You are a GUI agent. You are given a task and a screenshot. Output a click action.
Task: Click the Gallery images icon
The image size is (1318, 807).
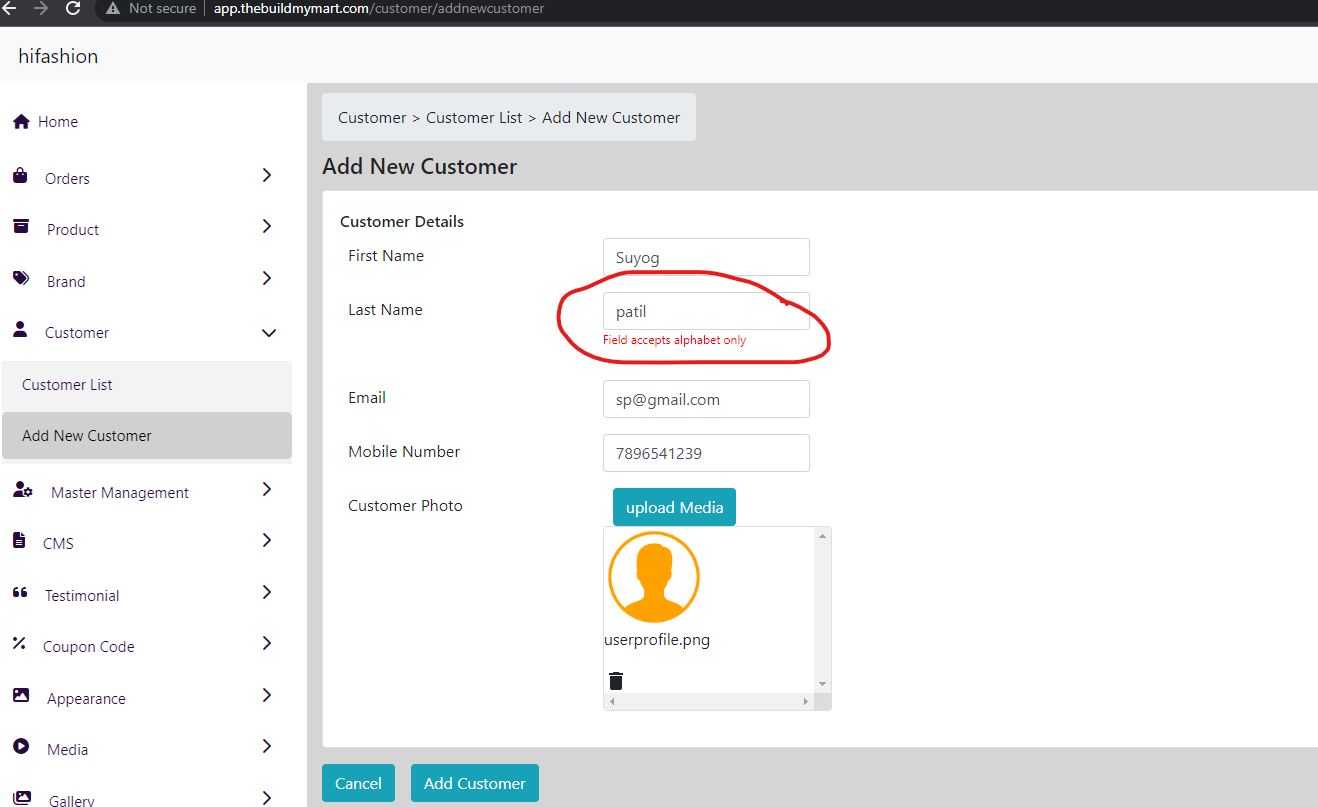coord(22,797)
